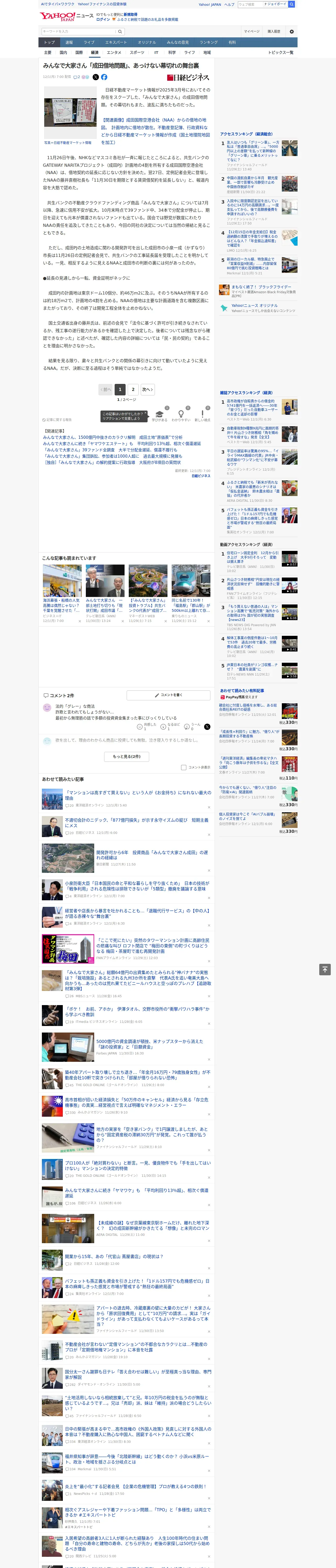The width and height of the screenshot is (336, 1568).
Task: Click the Yahoo! JAPAN logo
Action: pos(57,16)
